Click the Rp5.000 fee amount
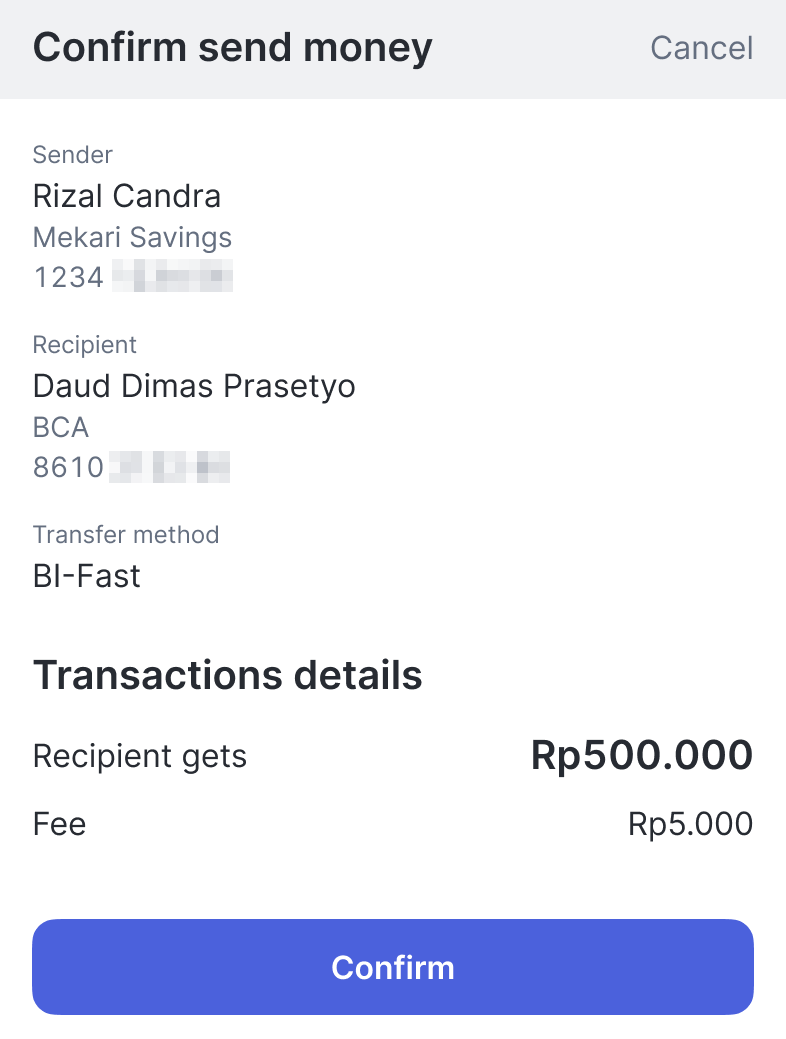This screenshot has width=786, height=1039. point(690,825)
